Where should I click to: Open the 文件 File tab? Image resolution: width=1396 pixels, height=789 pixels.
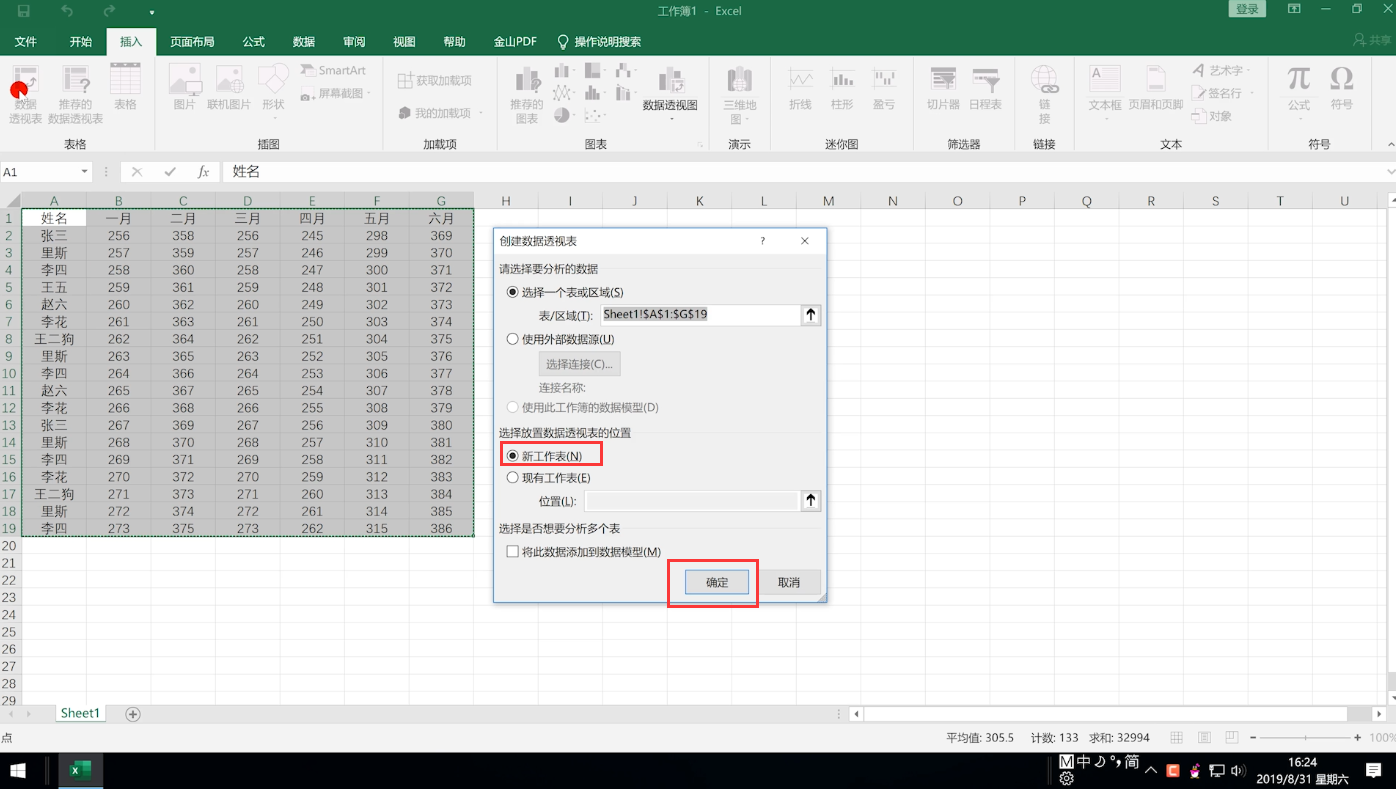pos(25,42)
